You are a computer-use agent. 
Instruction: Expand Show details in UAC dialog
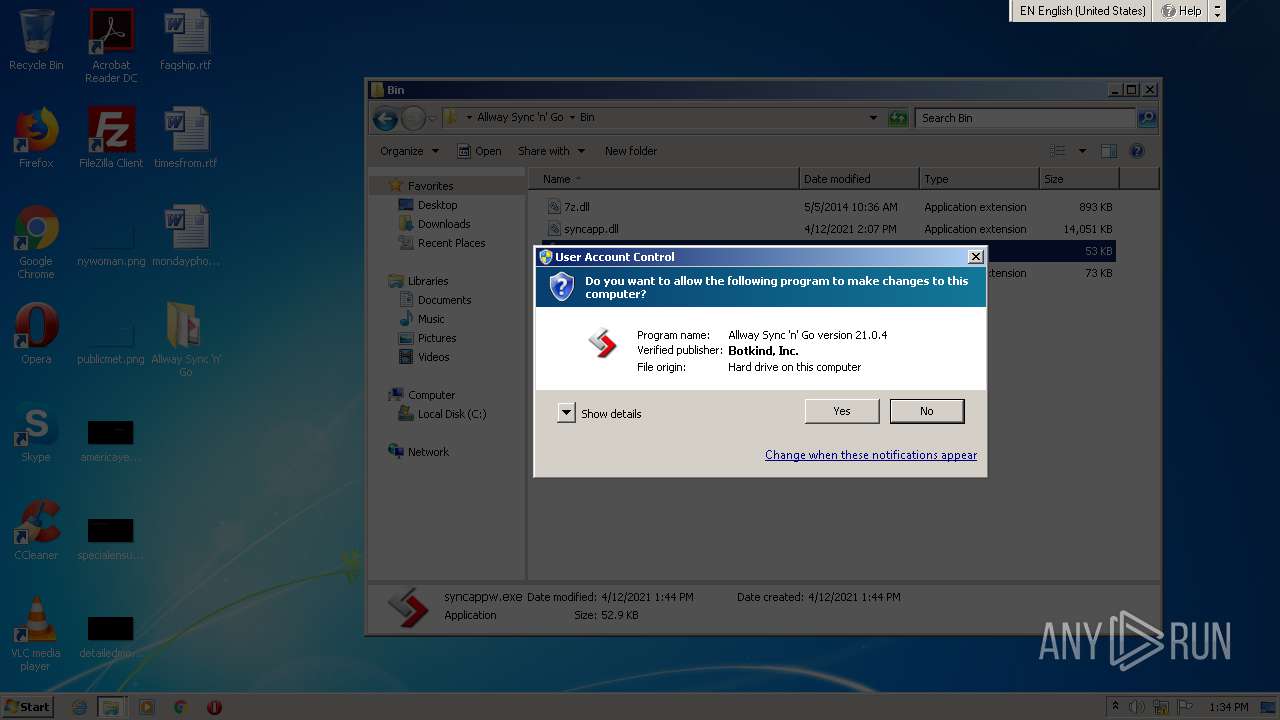click(x=599, y=413)
